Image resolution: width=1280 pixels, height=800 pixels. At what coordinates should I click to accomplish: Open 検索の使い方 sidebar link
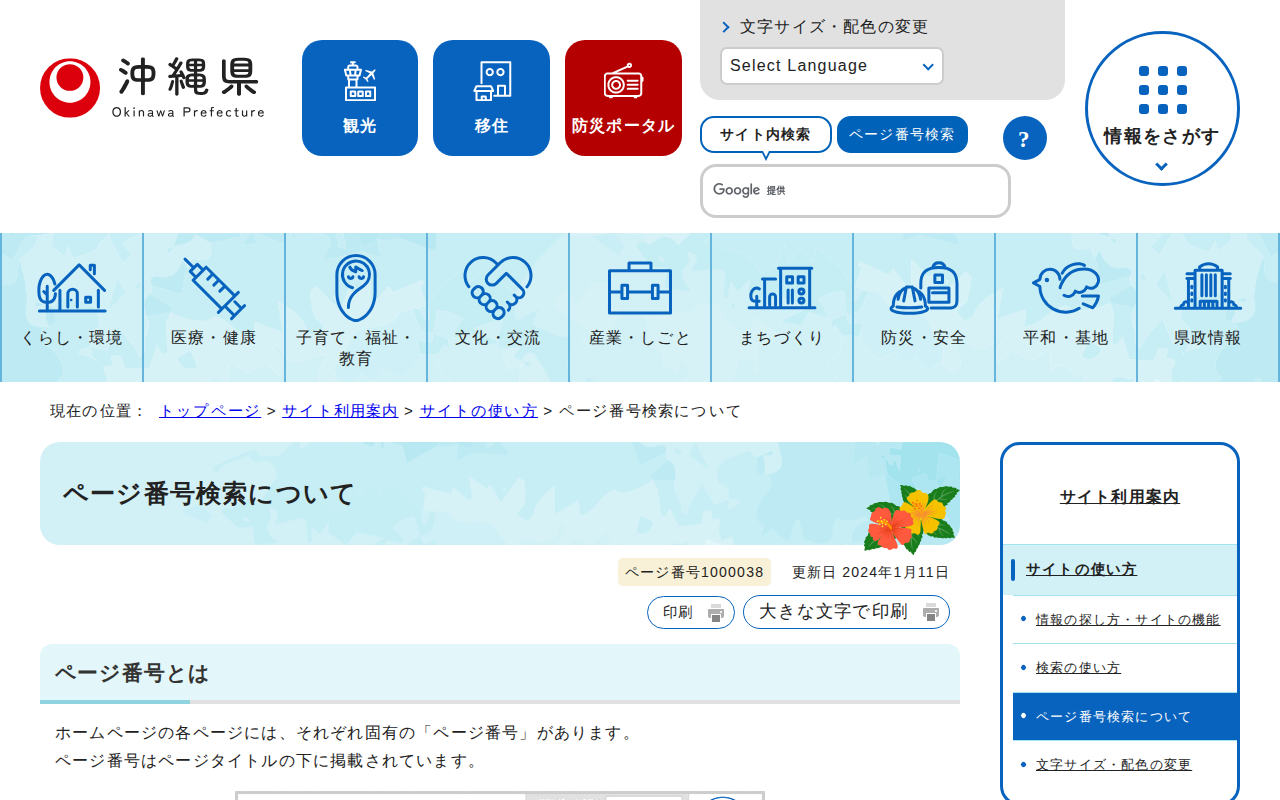(1078, 668)
